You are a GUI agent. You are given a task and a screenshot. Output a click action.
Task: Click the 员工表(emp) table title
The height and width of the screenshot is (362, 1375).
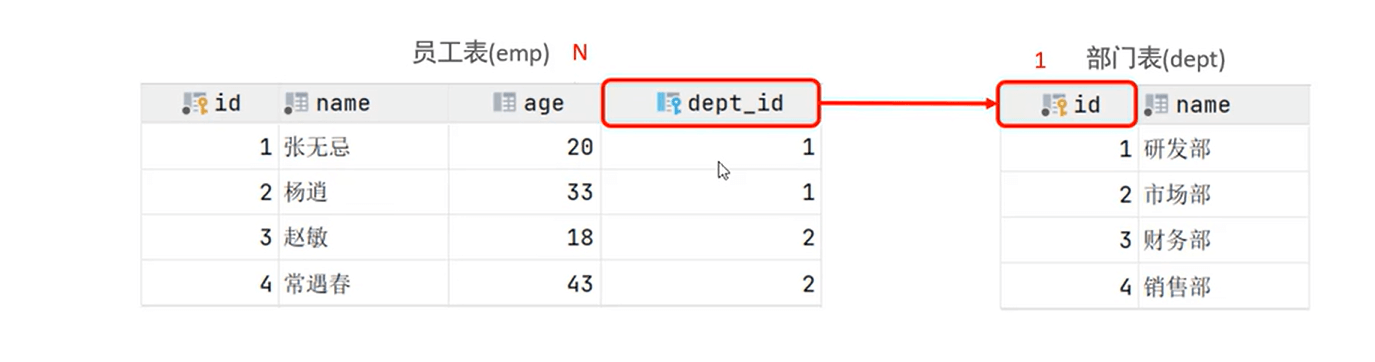pos(481,54)
